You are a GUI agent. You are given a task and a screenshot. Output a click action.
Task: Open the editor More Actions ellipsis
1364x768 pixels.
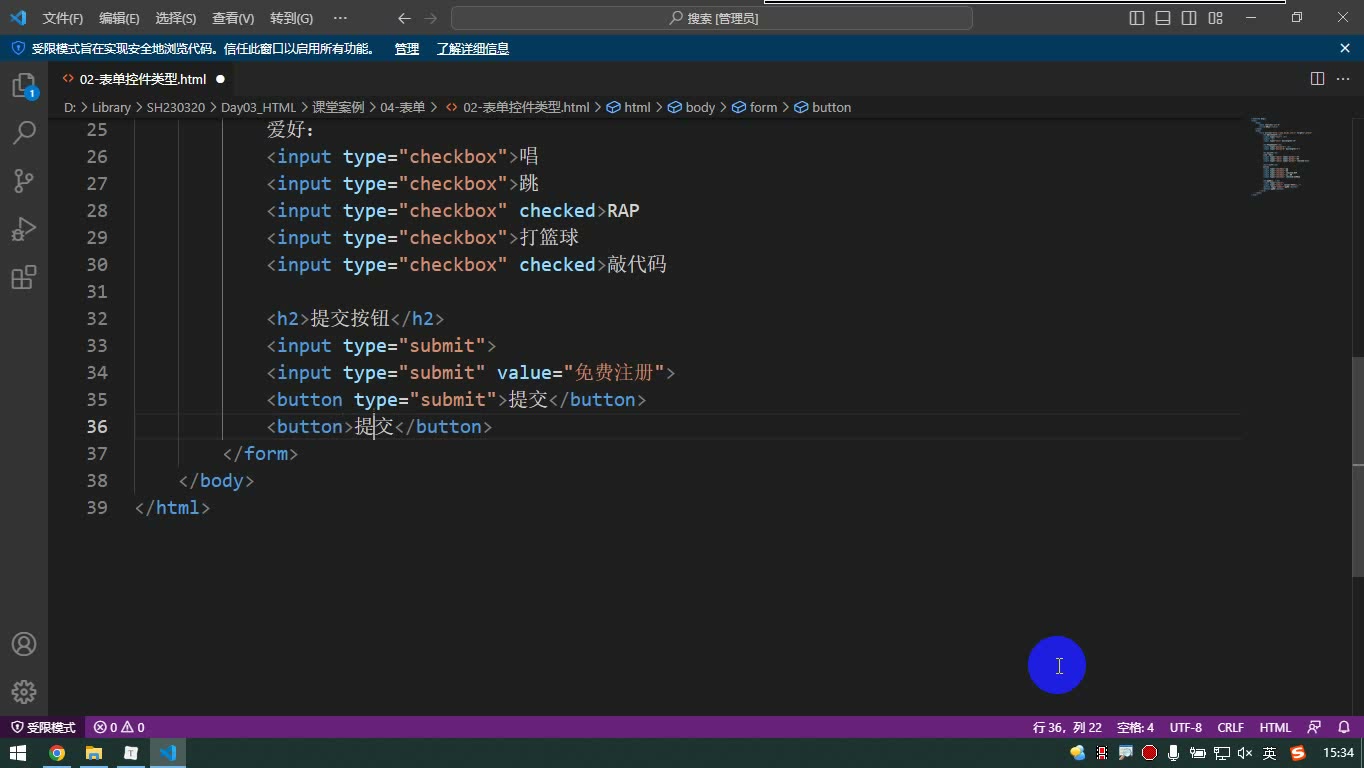[1344, 79]
